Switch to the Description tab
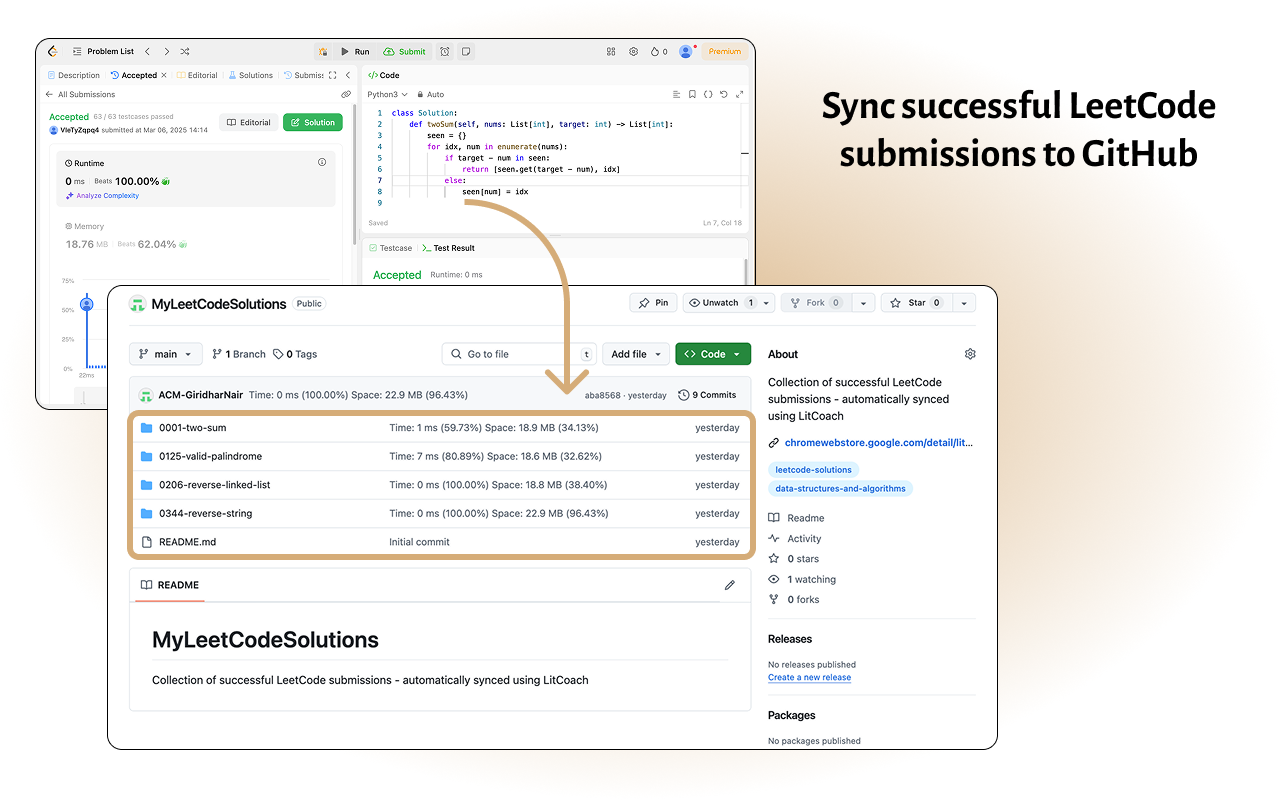The image size is (1280, 800). click(74, 75)
